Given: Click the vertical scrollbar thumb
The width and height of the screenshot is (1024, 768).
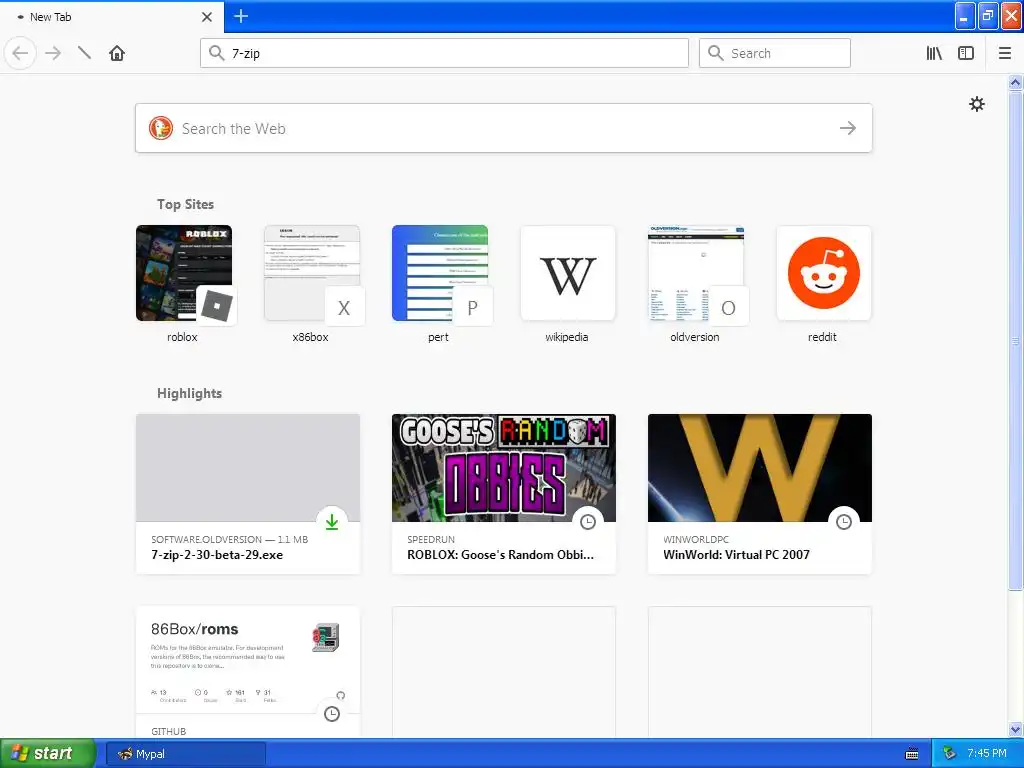Looking at the screenshot, I should tap(1015, 340).
